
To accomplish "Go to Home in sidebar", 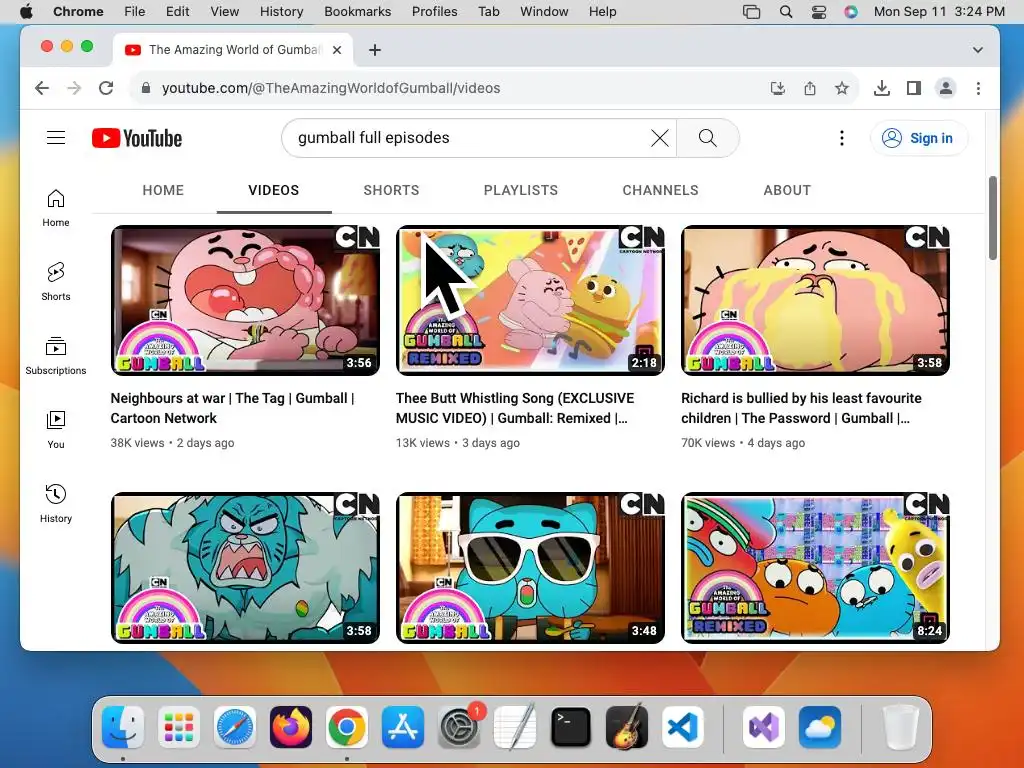I will point(56,208).
